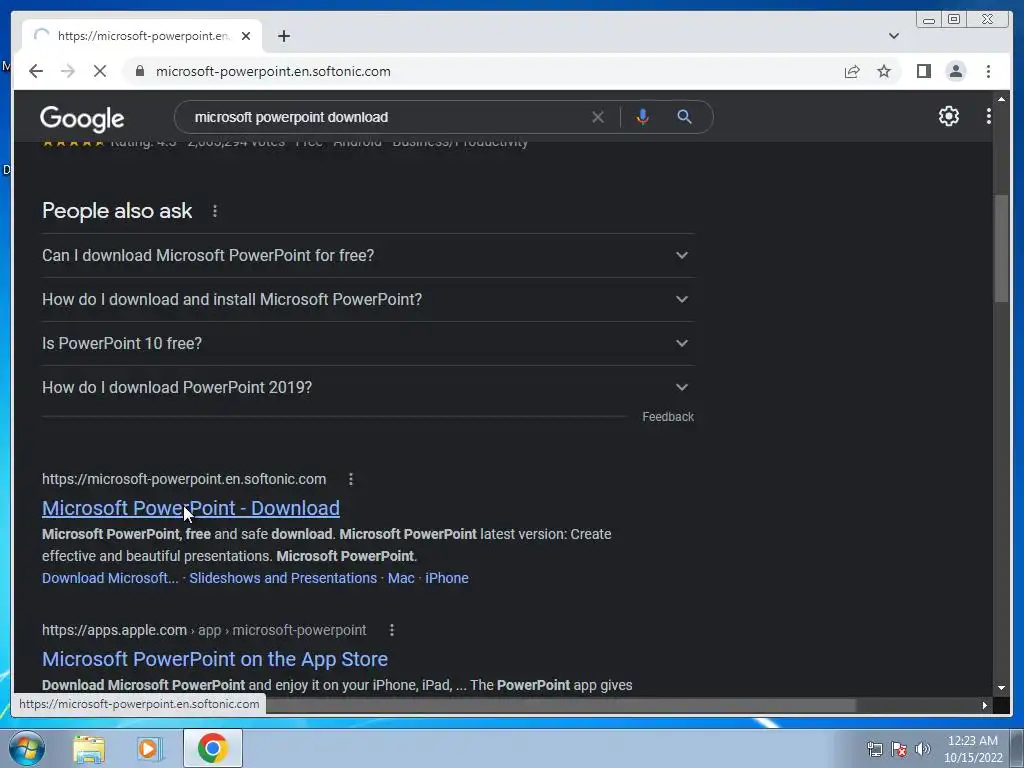Close the softonic tab

(246, 36)
